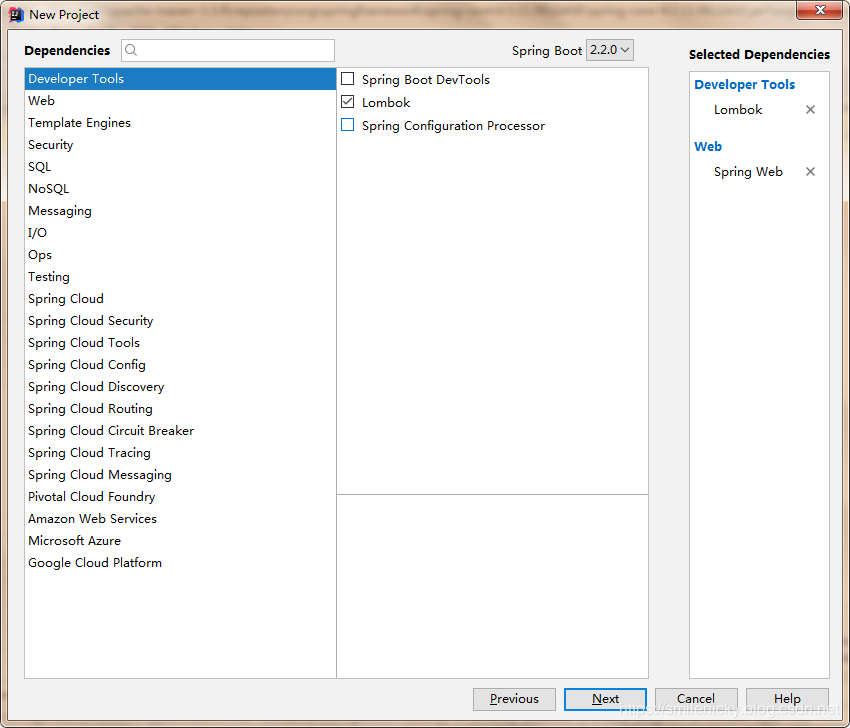This screenshot has height=728, width=850.
Task: Select the Spring Cloud category
Action: point(180,299)
